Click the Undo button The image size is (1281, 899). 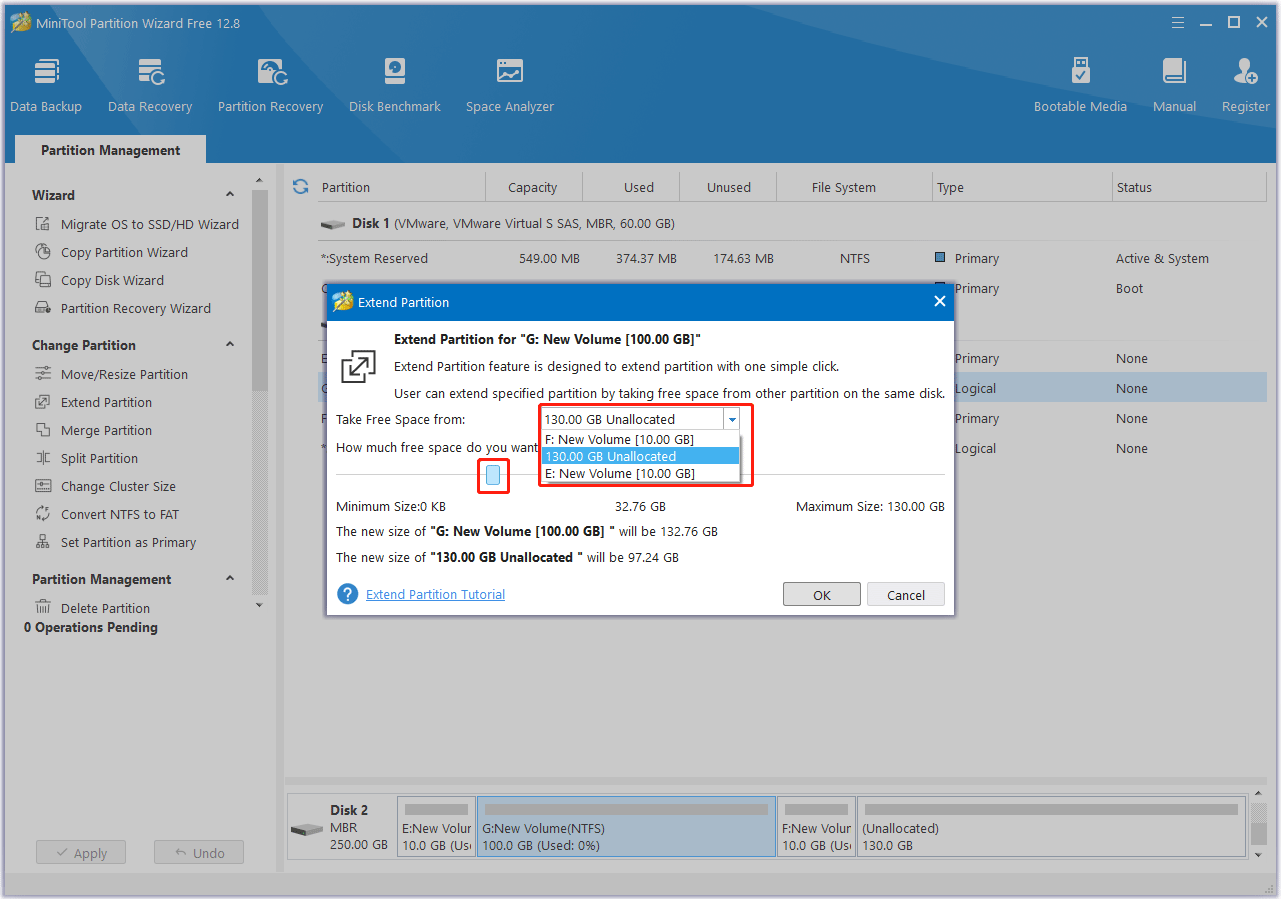199,853
